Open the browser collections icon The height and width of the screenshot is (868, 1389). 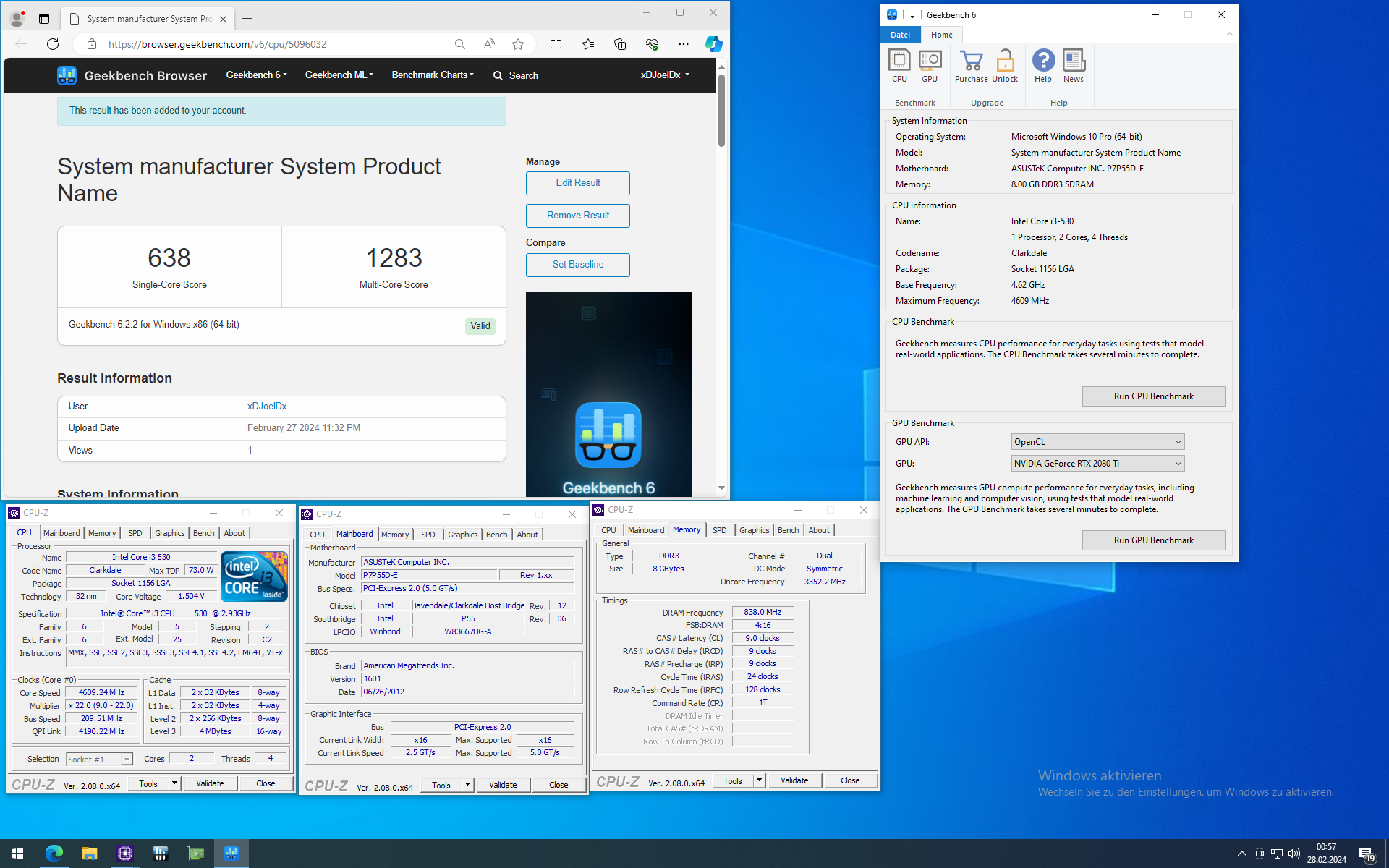click(x=620, y=44)
